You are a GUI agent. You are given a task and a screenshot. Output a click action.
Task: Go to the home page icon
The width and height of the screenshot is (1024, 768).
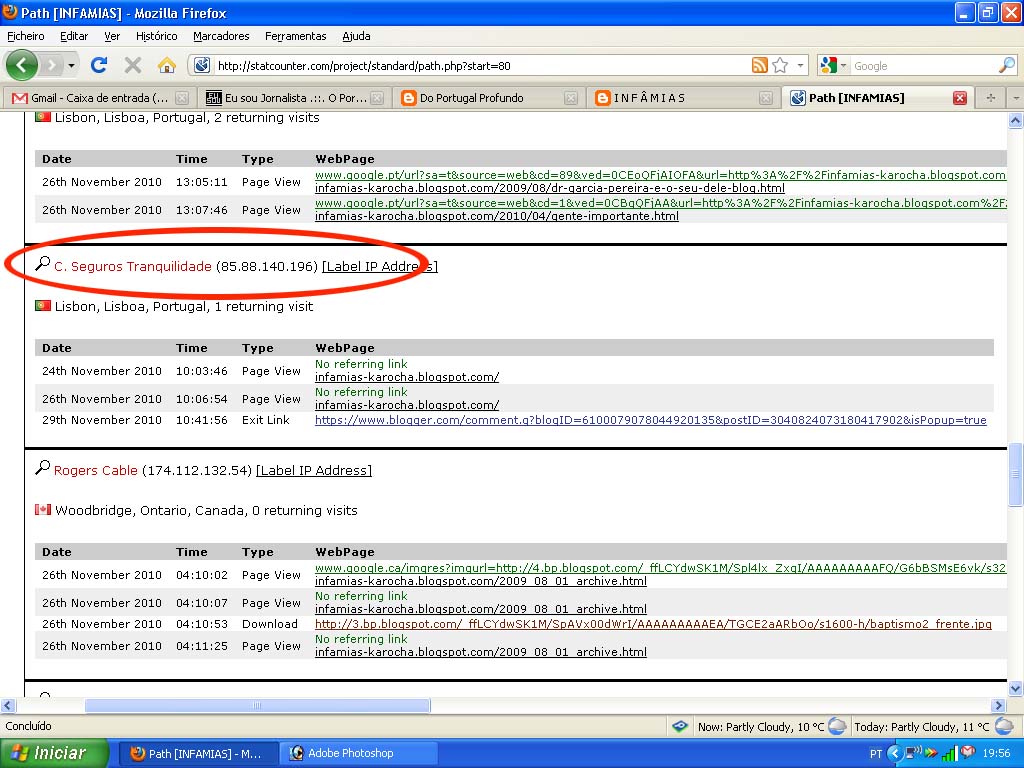[167, 65]
